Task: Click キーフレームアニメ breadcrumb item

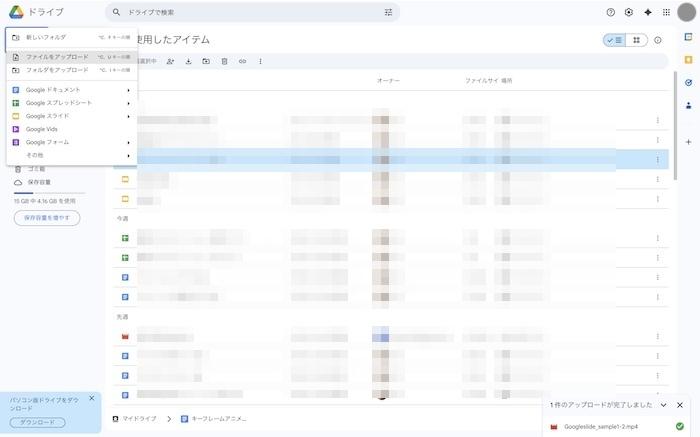Action: (214, 419)
